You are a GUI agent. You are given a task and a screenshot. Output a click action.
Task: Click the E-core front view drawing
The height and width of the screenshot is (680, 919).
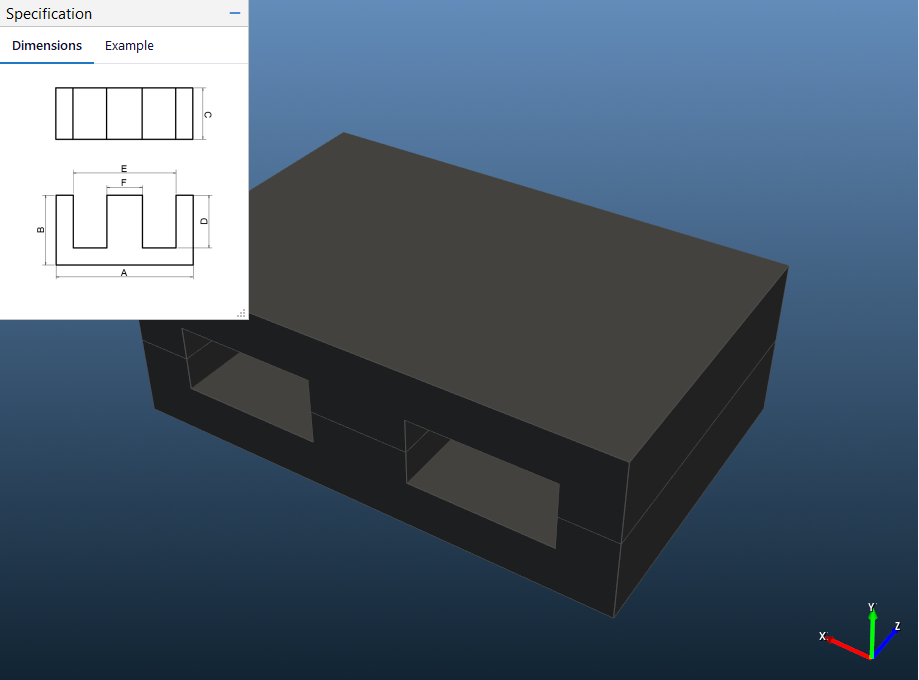[124, 230]
